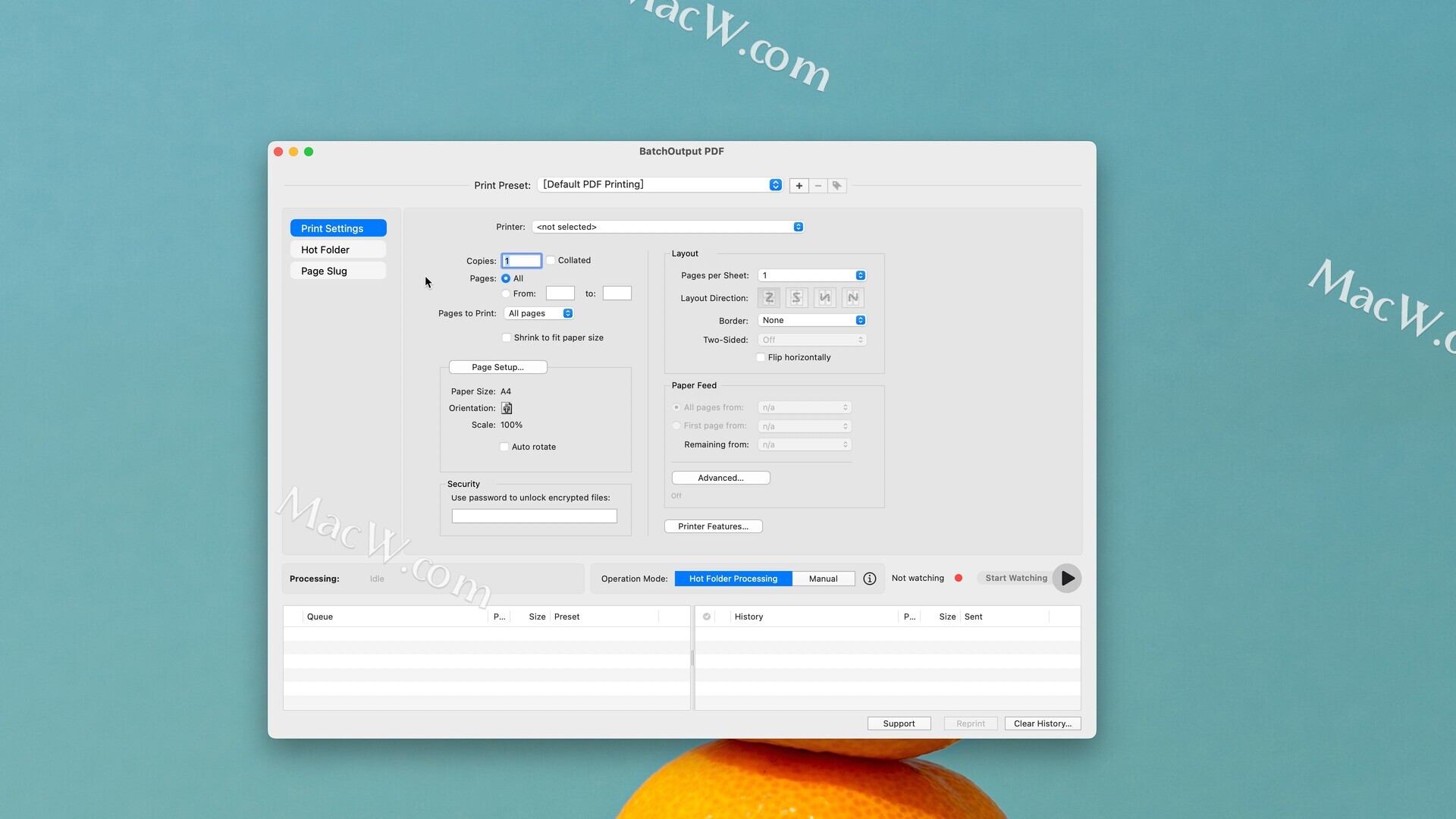Add a new print preset with plus icon
Image resolution: width=1456 pixels, height=819 pixels.
799,186
